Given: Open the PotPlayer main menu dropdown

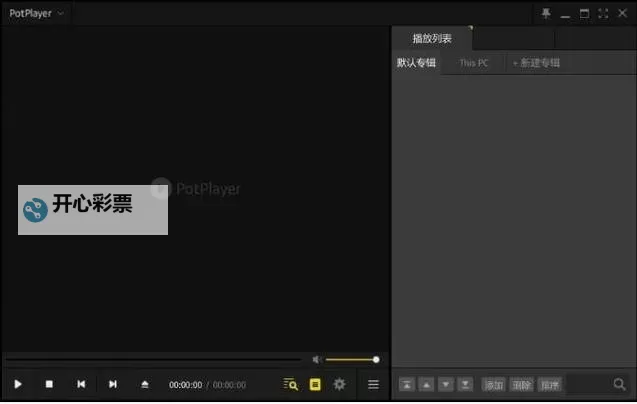Looking at the screenshot, I should (37, 13).
